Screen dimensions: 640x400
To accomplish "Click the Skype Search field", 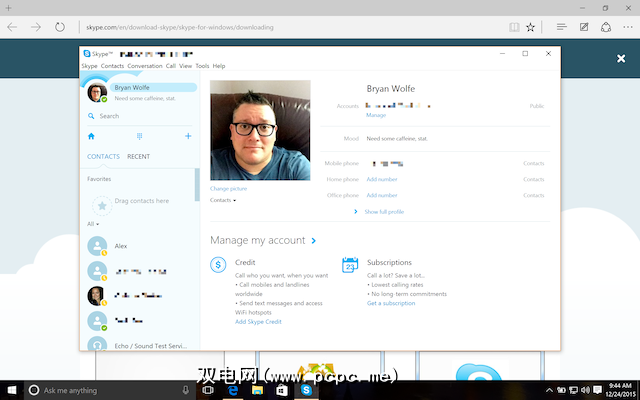I will pos(140,116).
